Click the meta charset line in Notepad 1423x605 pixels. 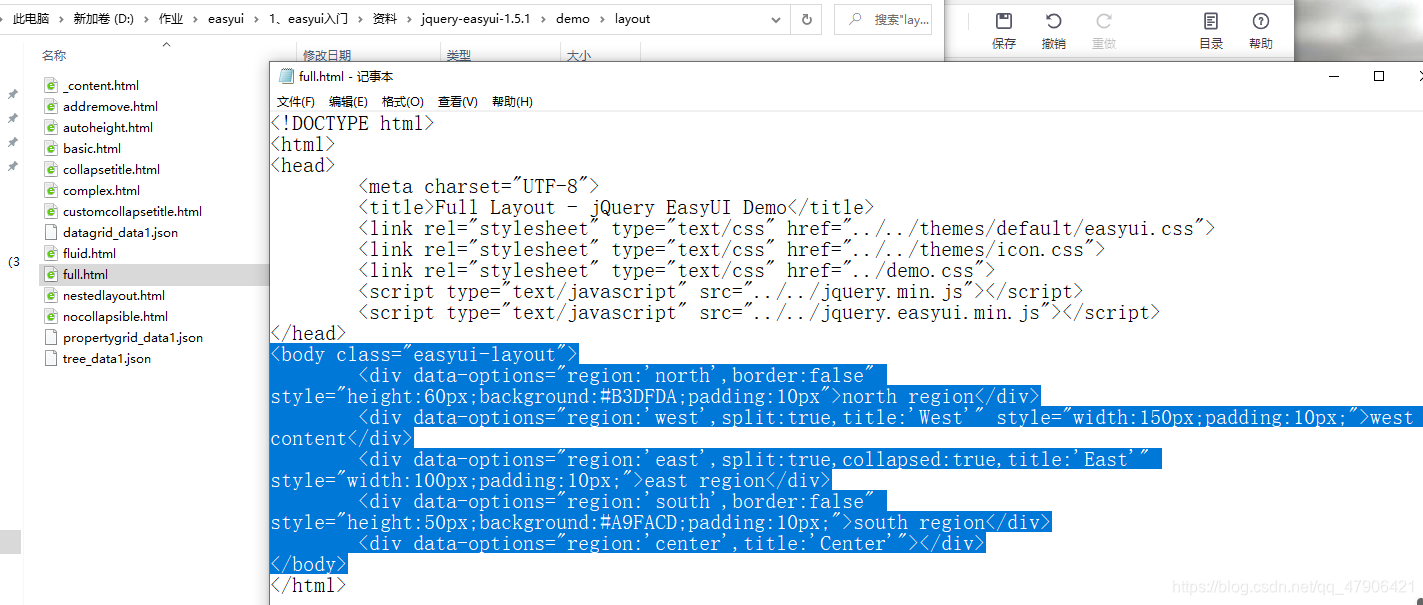(478, 187)
